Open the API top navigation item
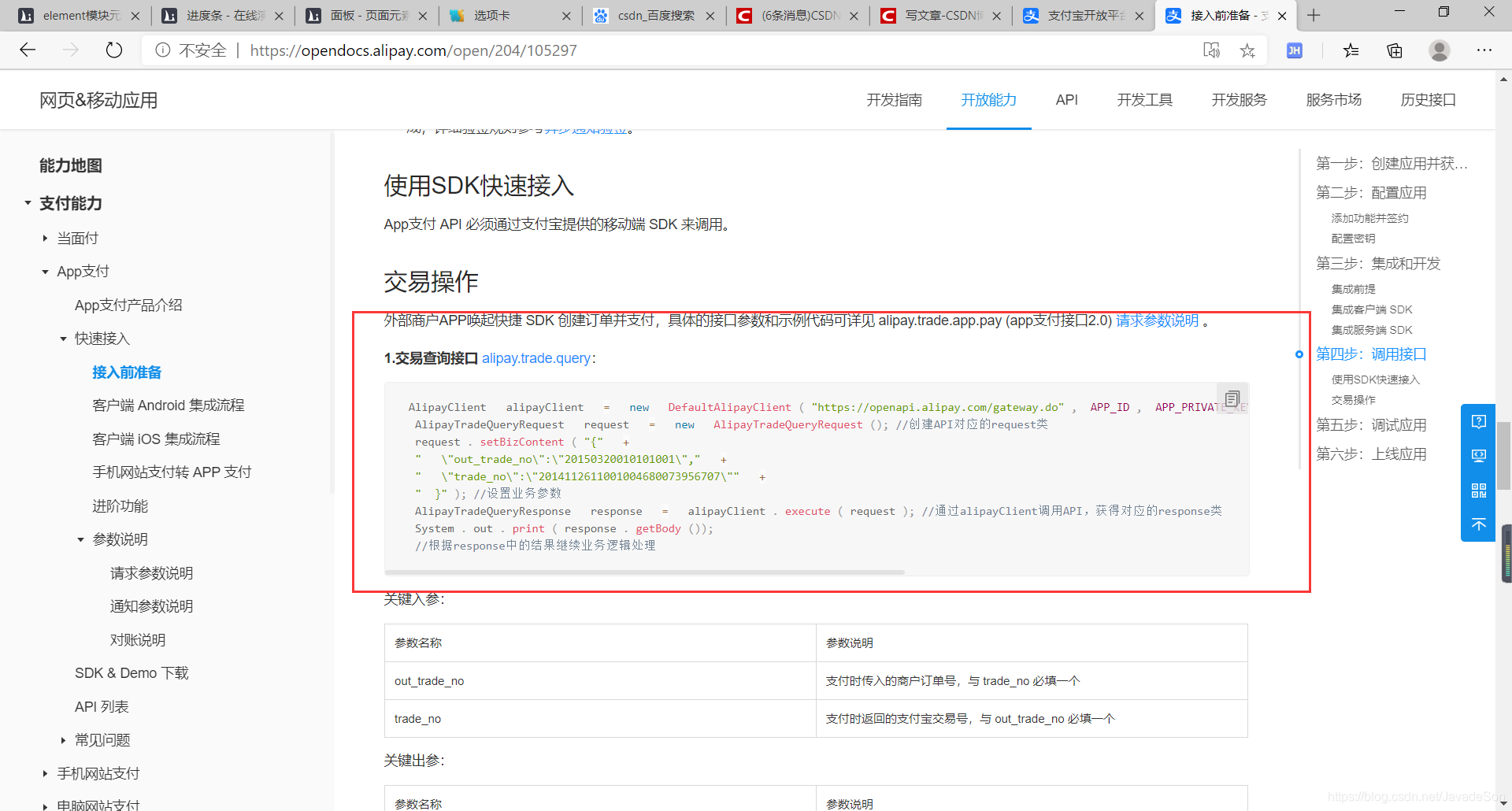This screenshot has width=1512, height=811. tap(1066, 100)
